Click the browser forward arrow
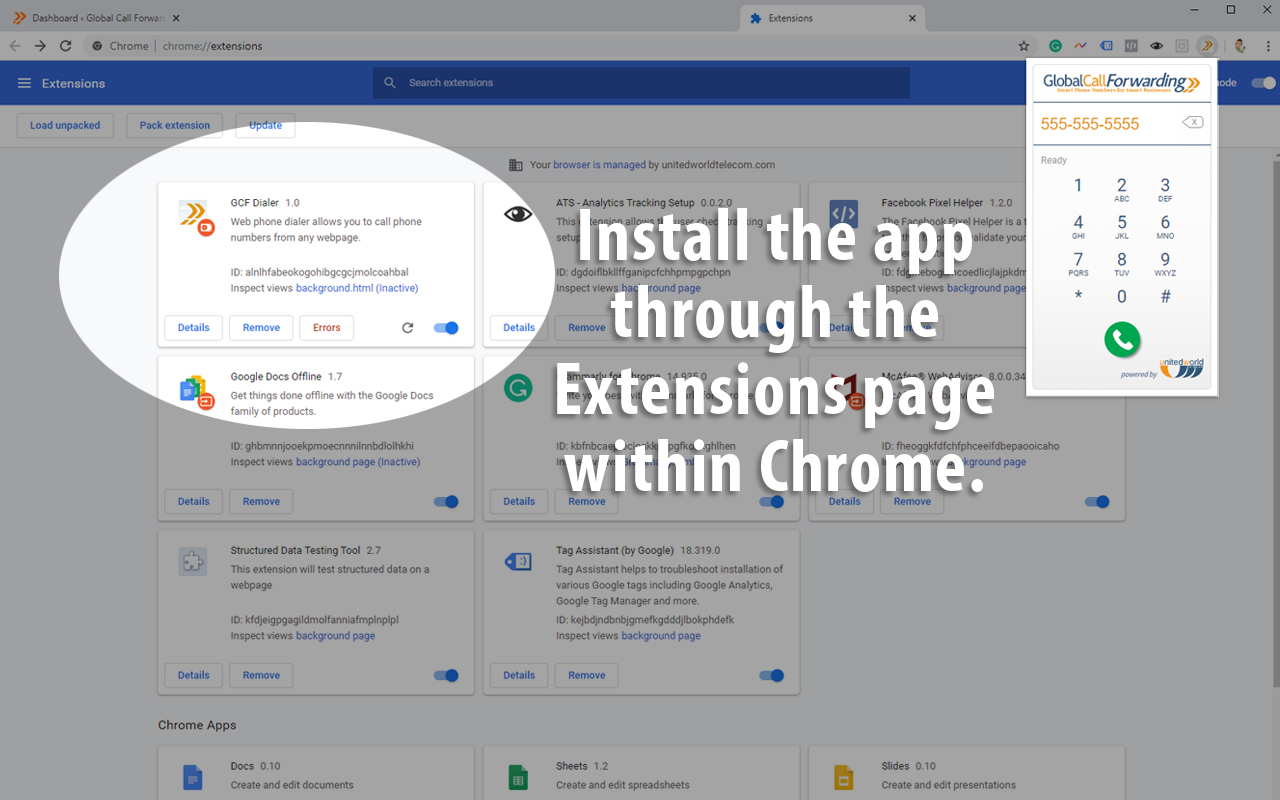The image size is (1280, 800). [x=40, y=46]
